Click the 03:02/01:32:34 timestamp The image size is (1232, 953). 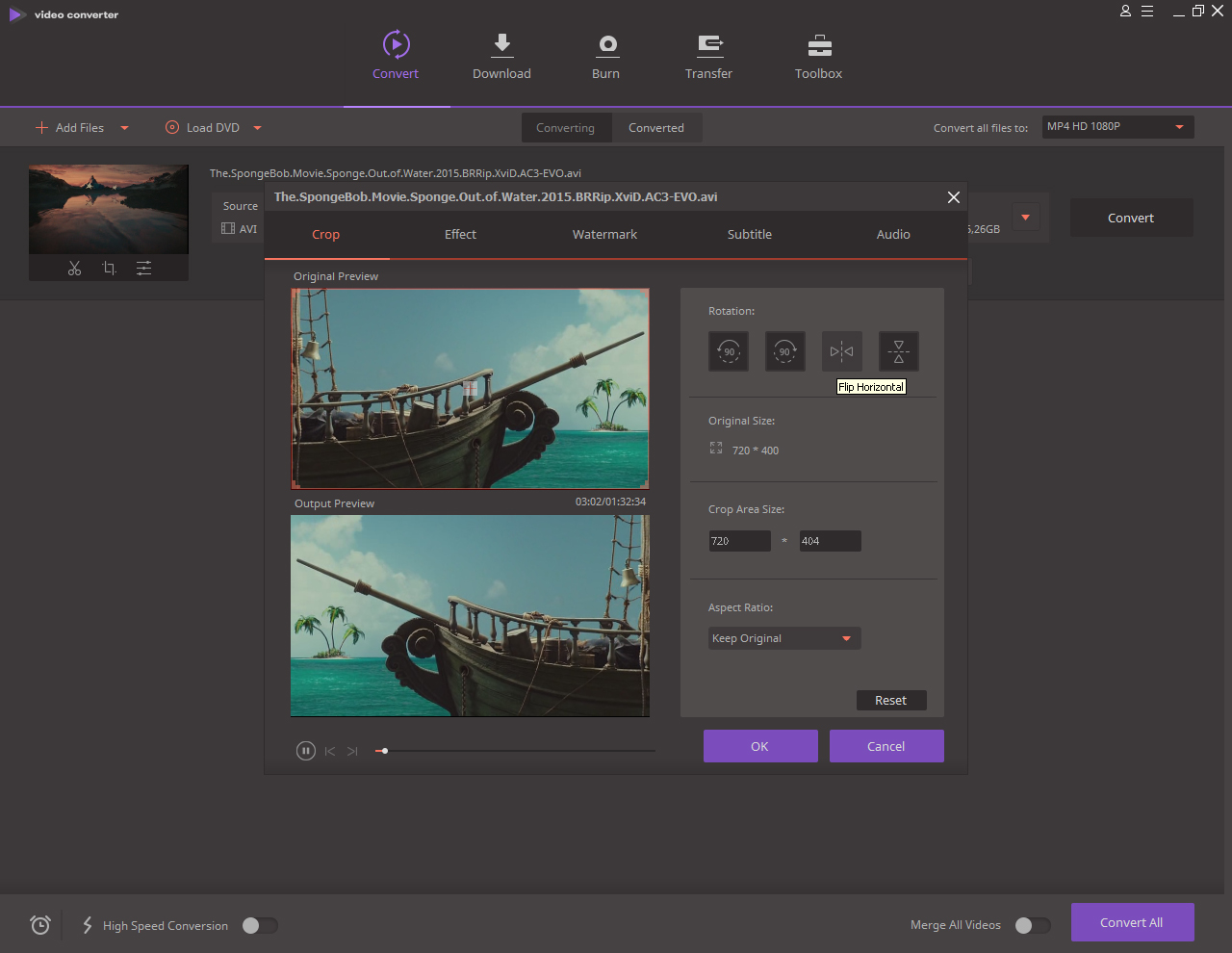610,502
